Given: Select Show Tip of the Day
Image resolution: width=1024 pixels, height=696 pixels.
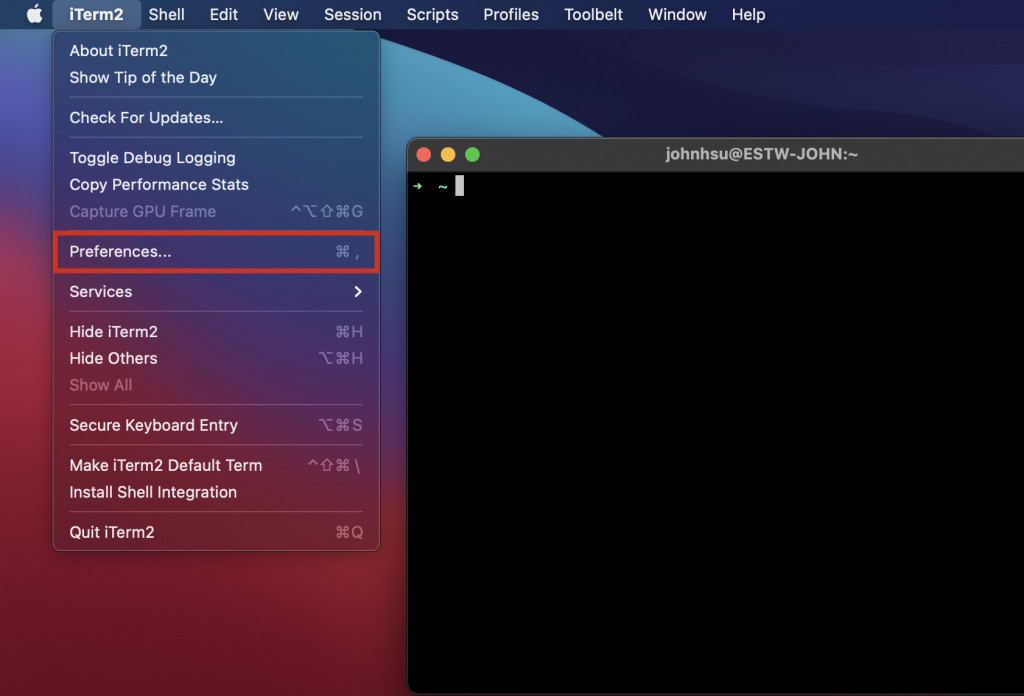Looking at the screenshot, I should point(216,77).
